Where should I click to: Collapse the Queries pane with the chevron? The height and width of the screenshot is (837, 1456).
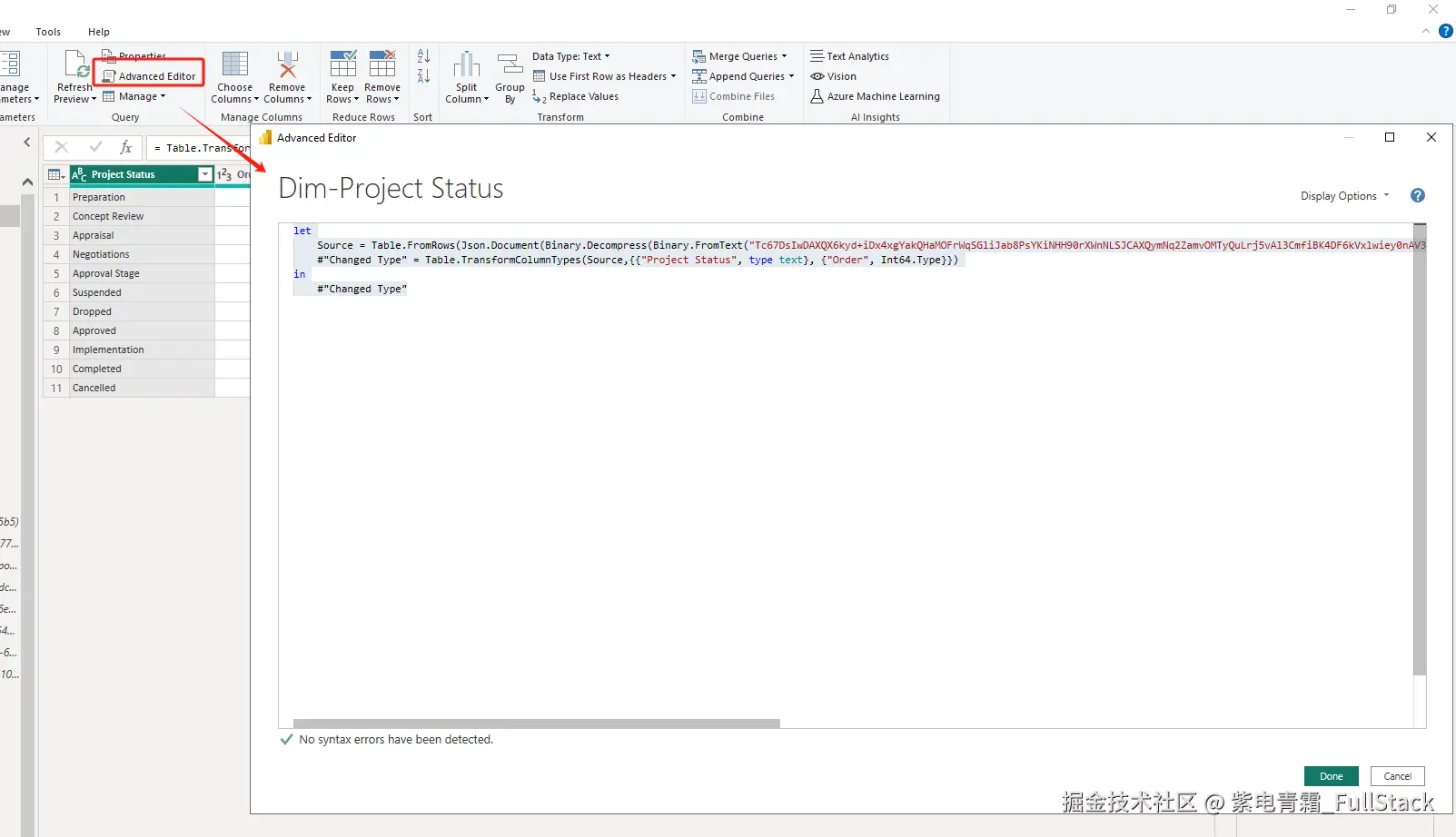pyautogui.click(x=27, y=142)
